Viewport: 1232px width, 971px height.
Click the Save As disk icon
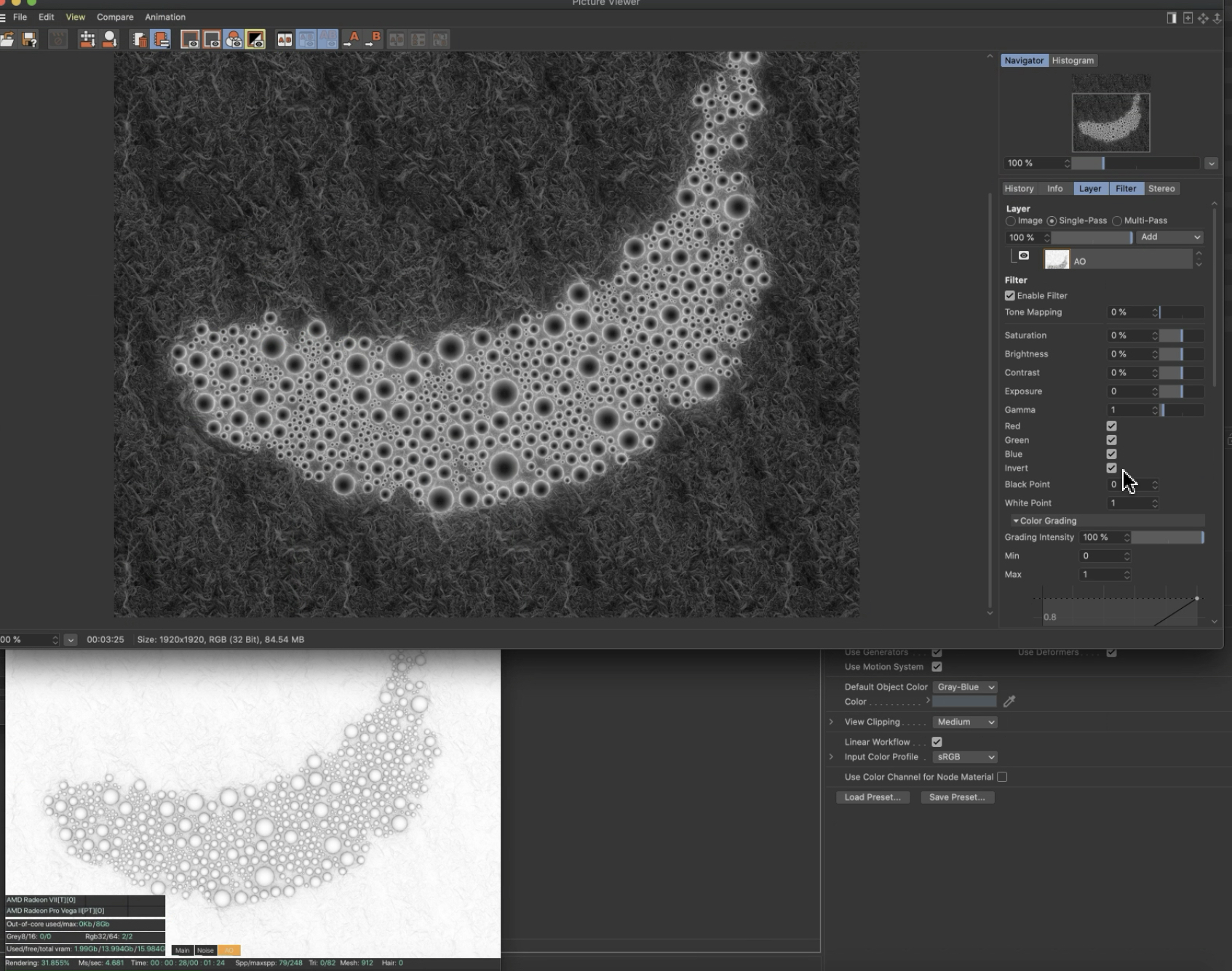coord(29,39)
